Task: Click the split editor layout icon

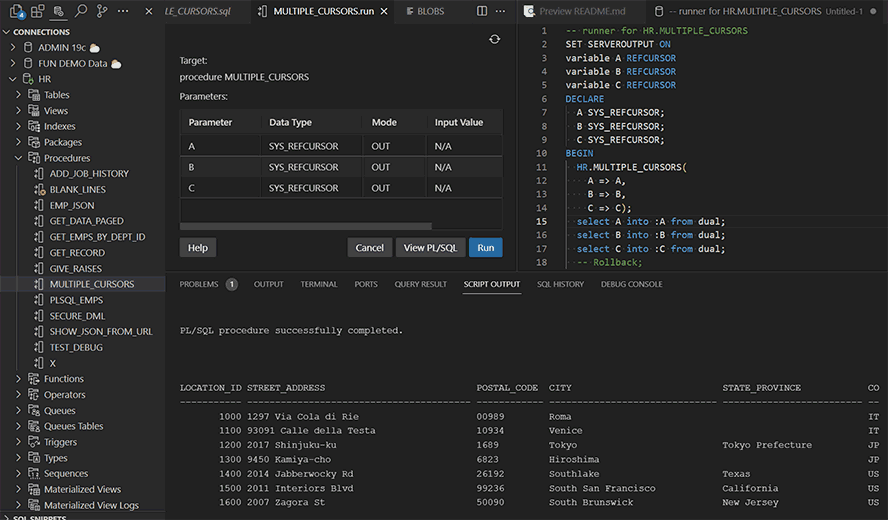Action: point(482,11)
